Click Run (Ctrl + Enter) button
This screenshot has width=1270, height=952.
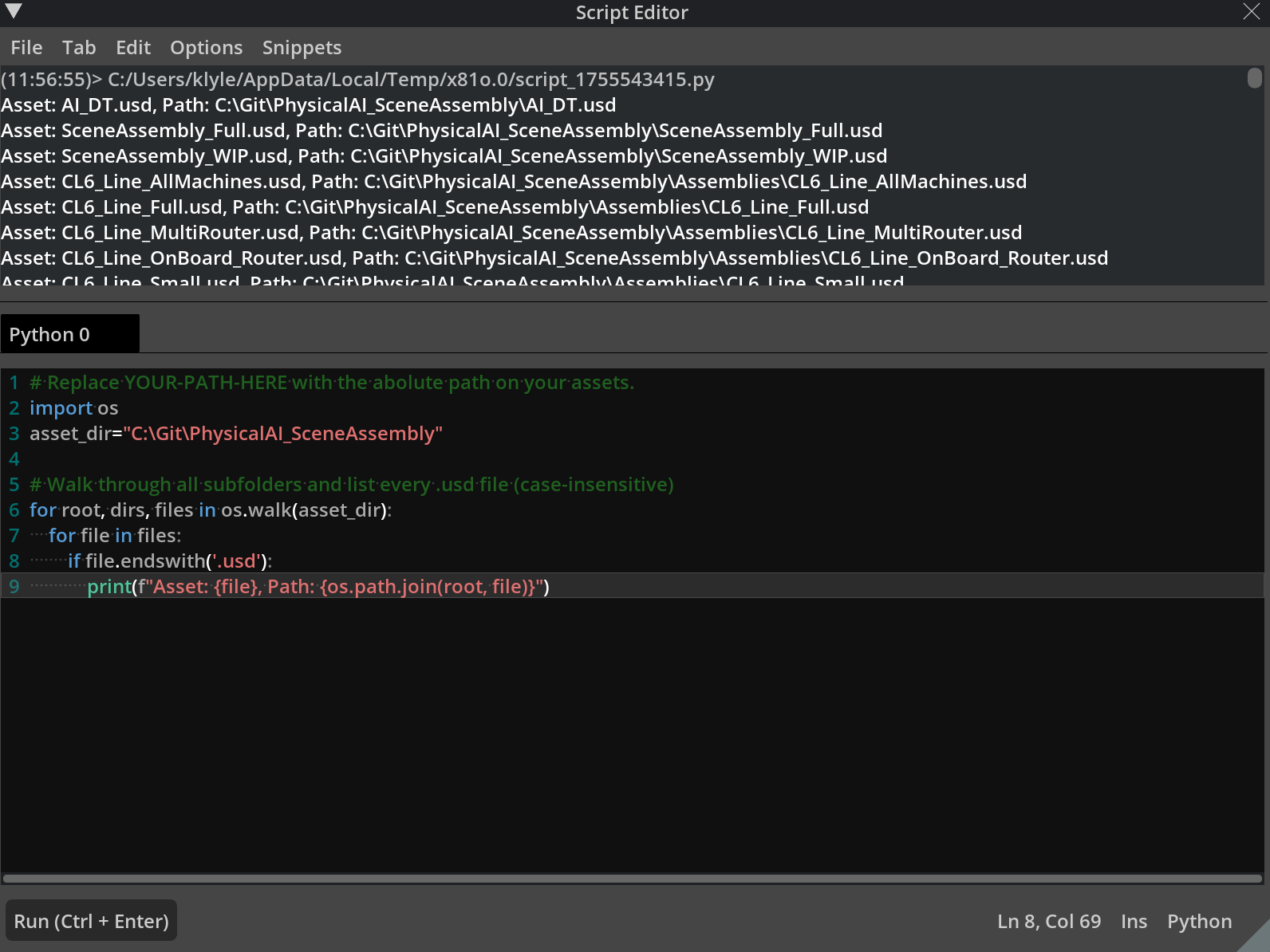tap(91, 921)
